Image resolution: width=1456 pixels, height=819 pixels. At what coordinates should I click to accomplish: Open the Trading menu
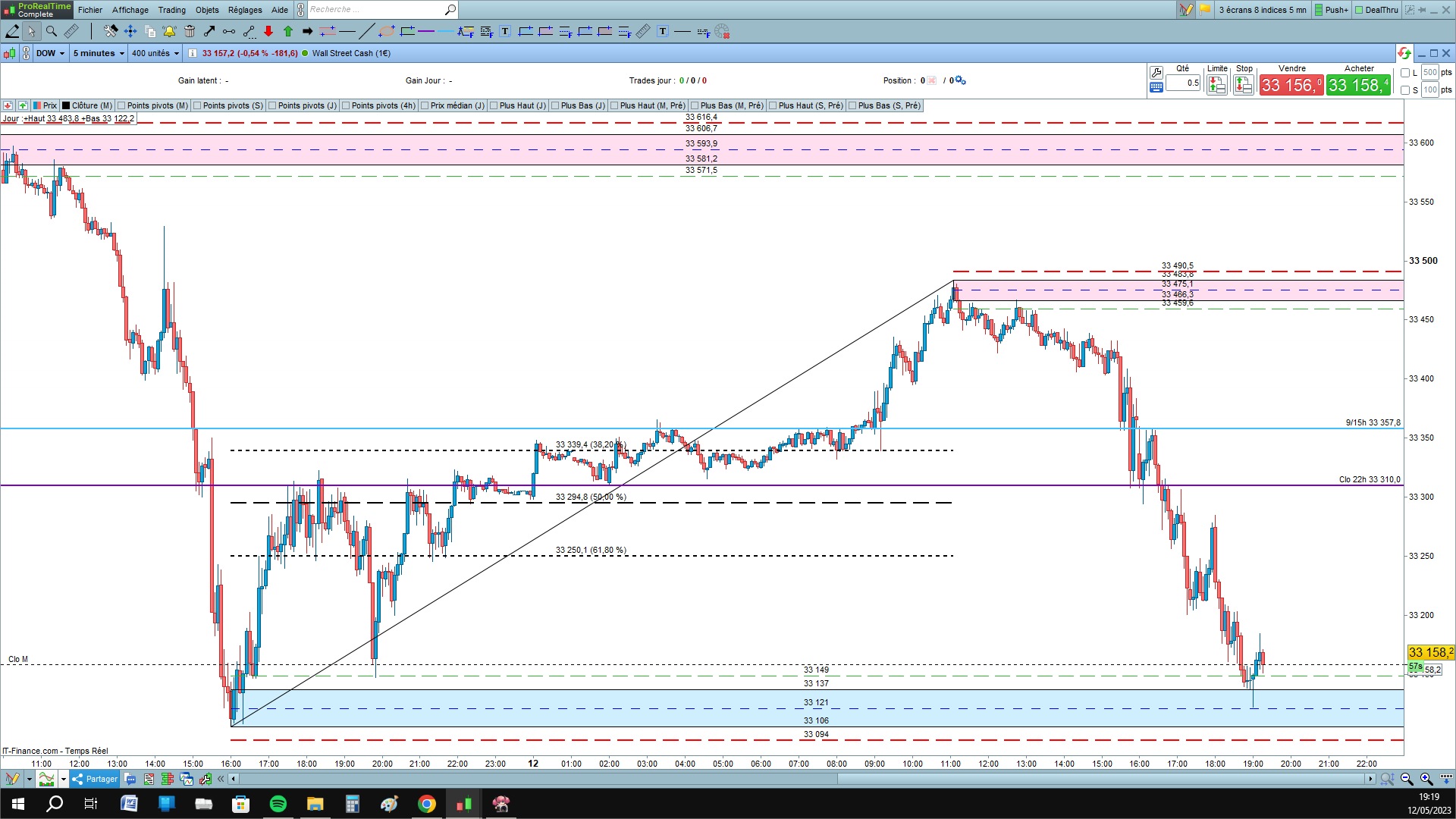click(171, 10)
